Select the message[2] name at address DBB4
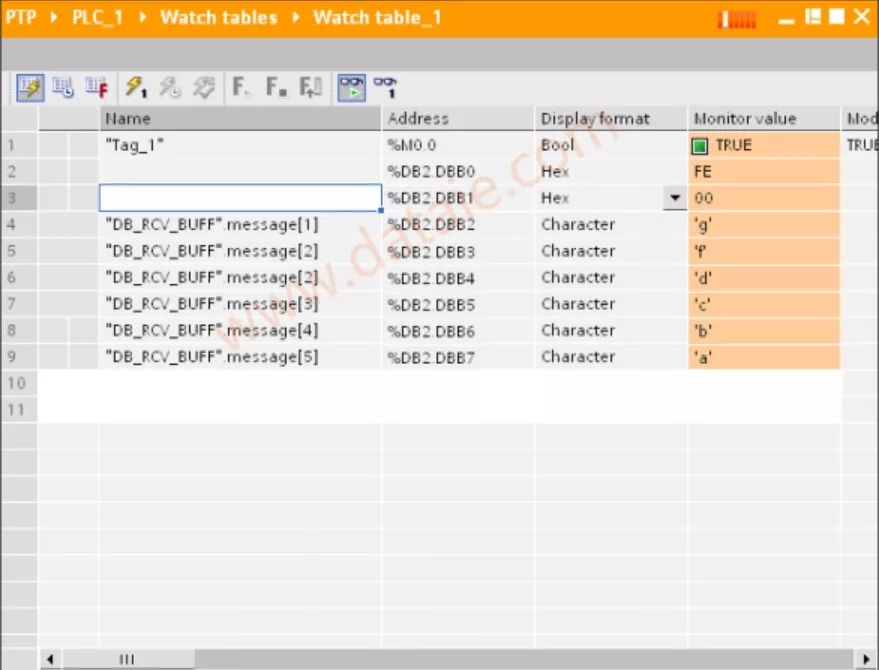 tap(240, 278)
